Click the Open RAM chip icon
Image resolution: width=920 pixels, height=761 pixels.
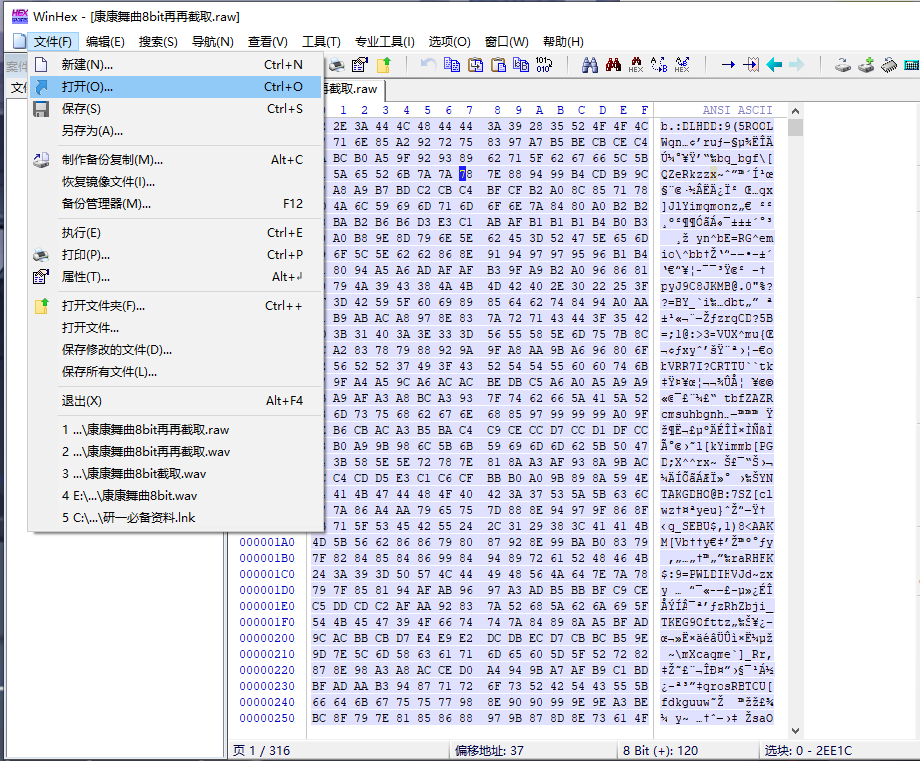(889, 65)
